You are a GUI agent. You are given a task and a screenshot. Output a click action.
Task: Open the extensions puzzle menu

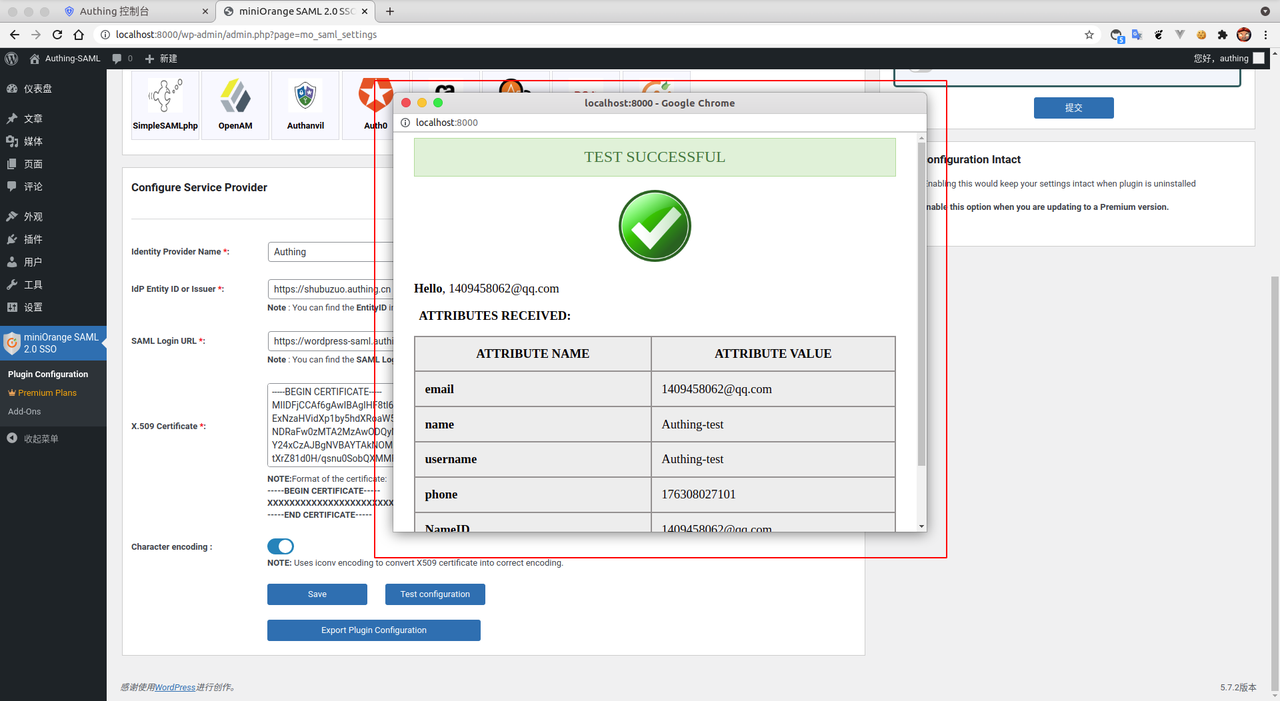(1222, 34)
